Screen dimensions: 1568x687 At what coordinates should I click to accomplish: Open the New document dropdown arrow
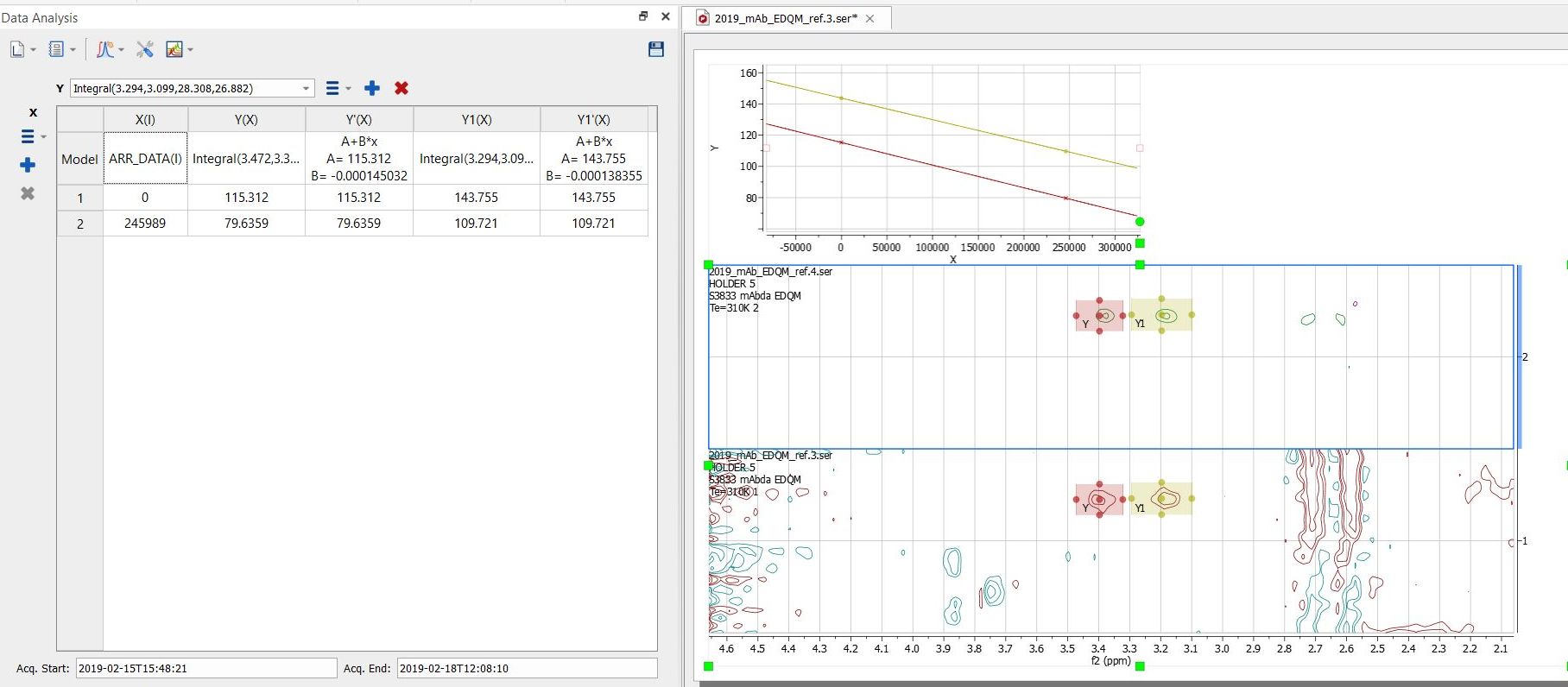click(33, 50)
